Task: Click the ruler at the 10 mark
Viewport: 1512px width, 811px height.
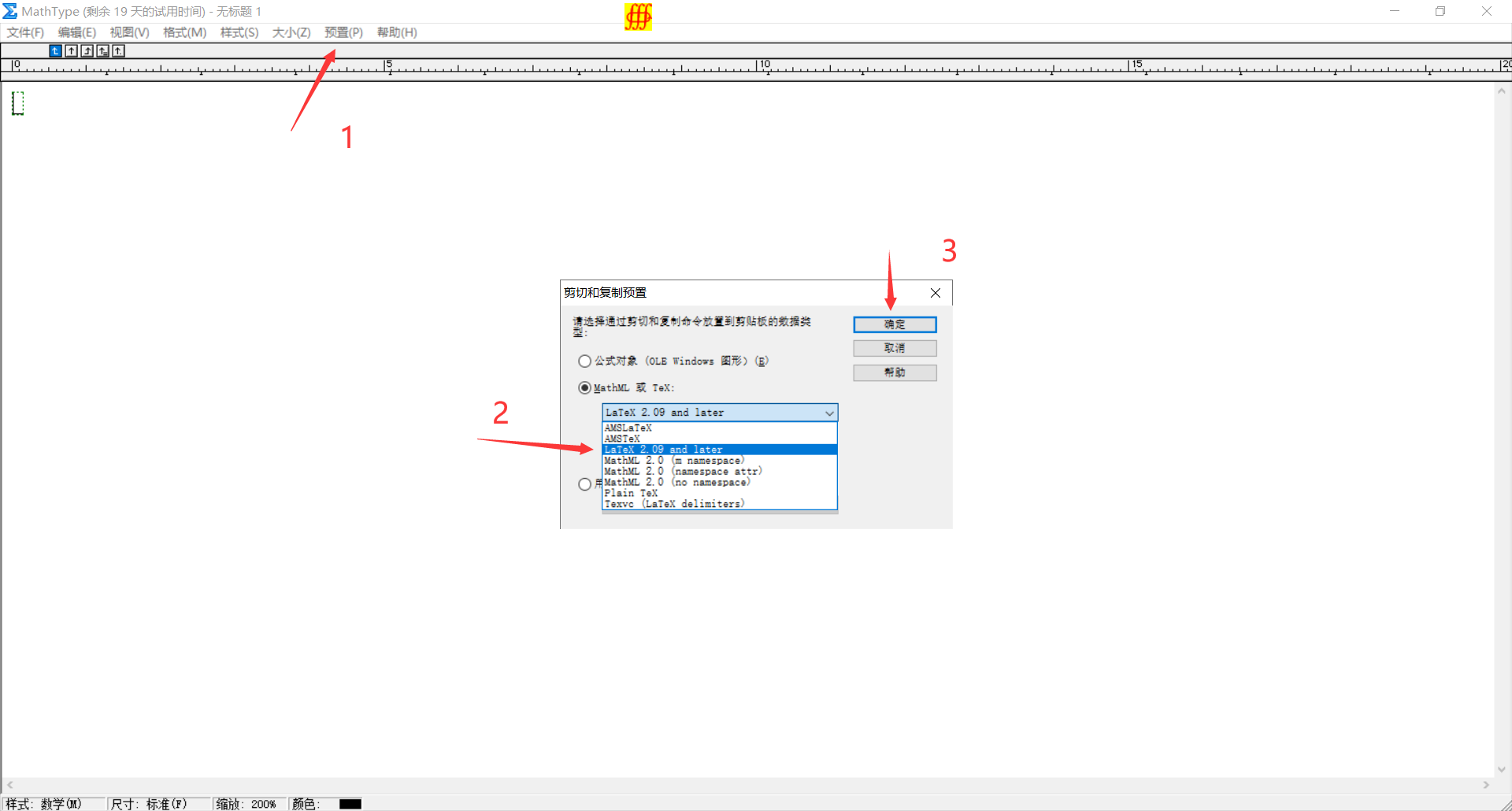Action: tap(762, 66)
